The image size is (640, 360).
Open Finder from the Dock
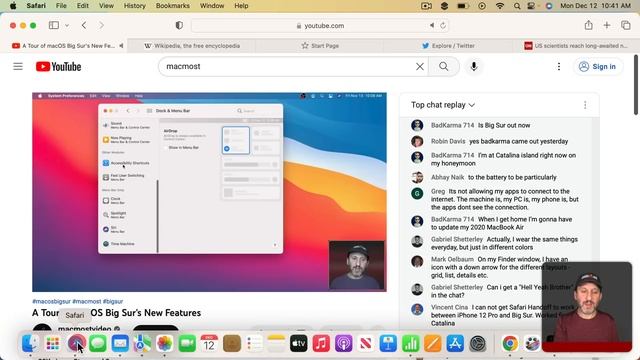(30, 343)
